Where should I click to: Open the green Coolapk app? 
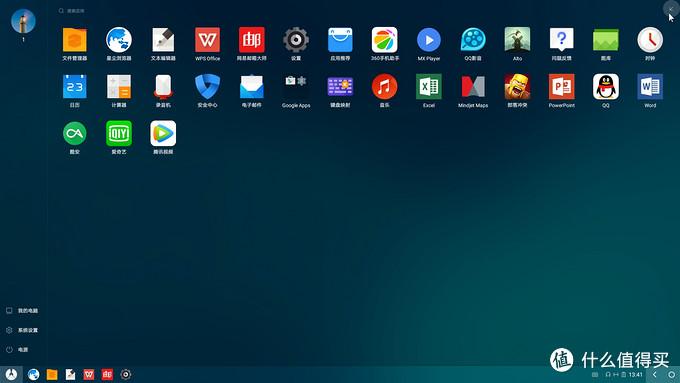pos(75,133)
